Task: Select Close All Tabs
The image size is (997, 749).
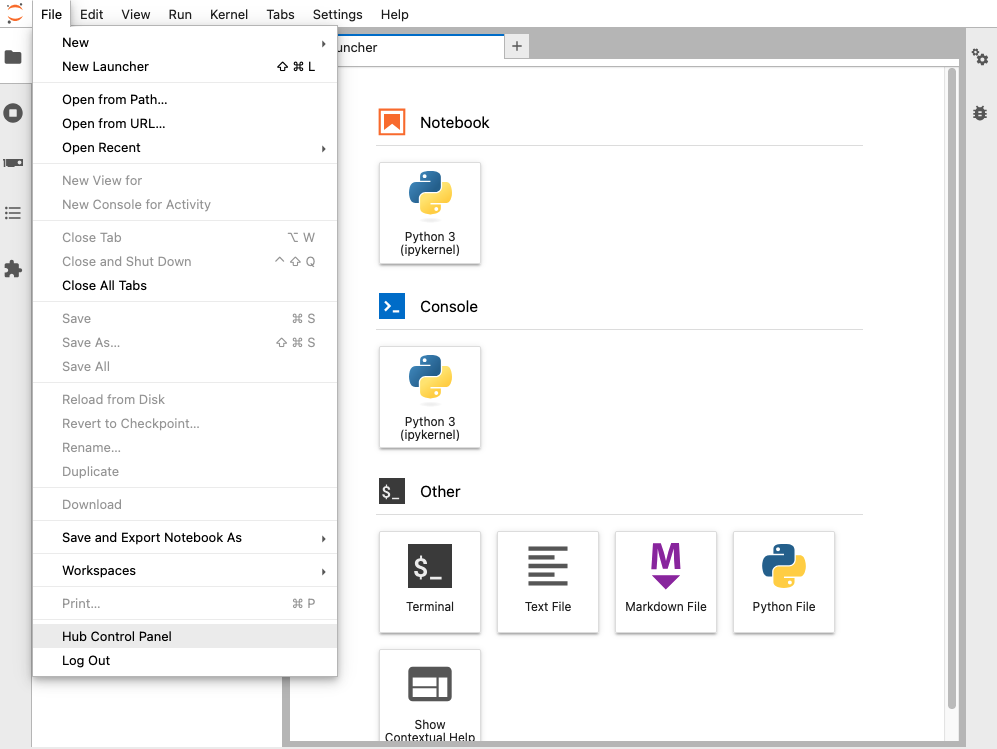Action: click(184, 286)
